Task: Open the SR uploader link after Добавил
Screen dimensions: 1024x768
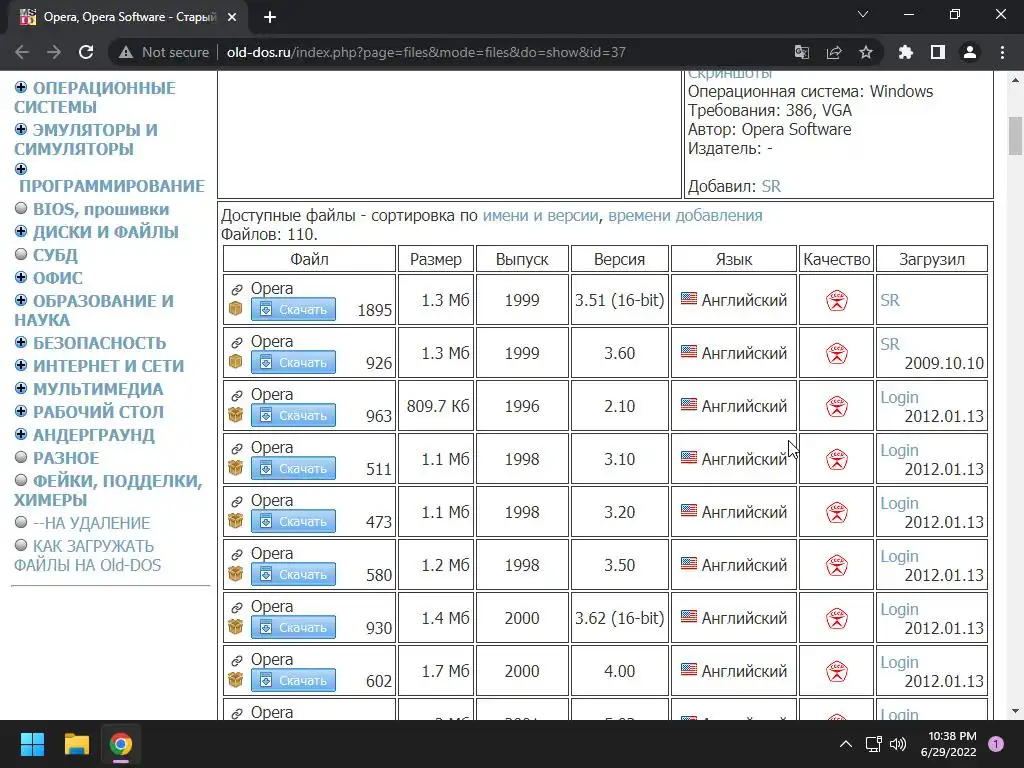Action: 771,187
